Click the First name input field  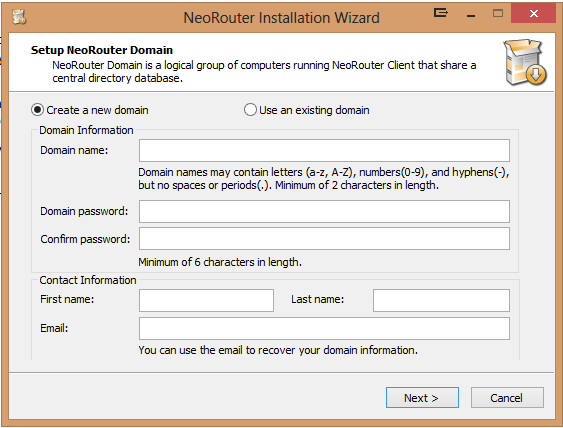[x=206, y=301]
